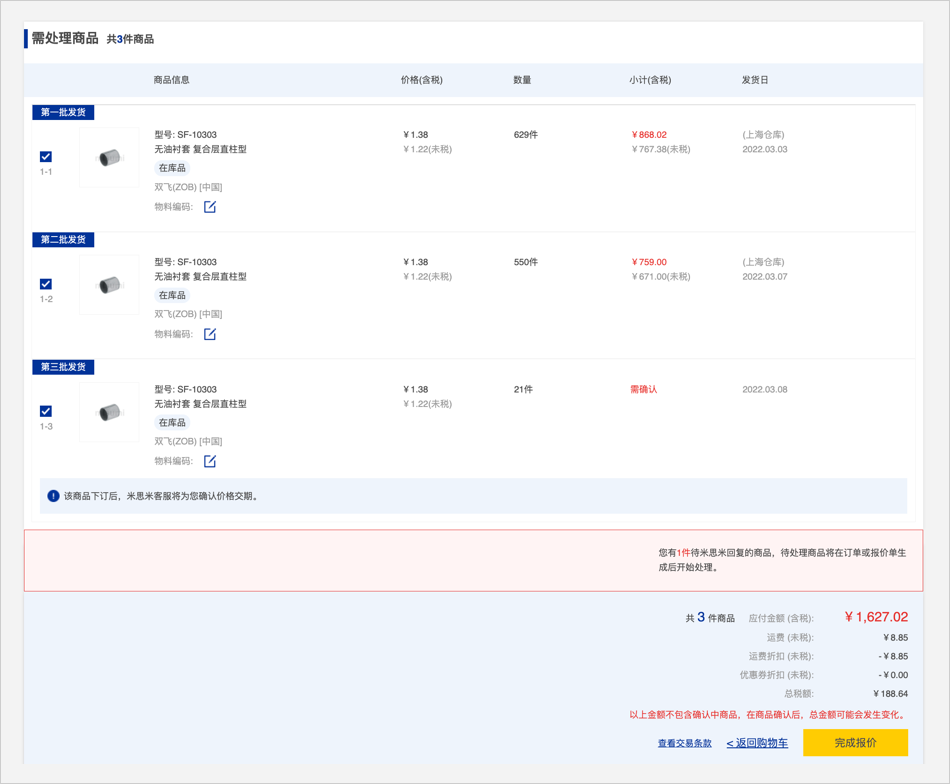This screenshot has width=950, height=784.
Task: Open first batch product thumbnail
Action: coord(109,158)
